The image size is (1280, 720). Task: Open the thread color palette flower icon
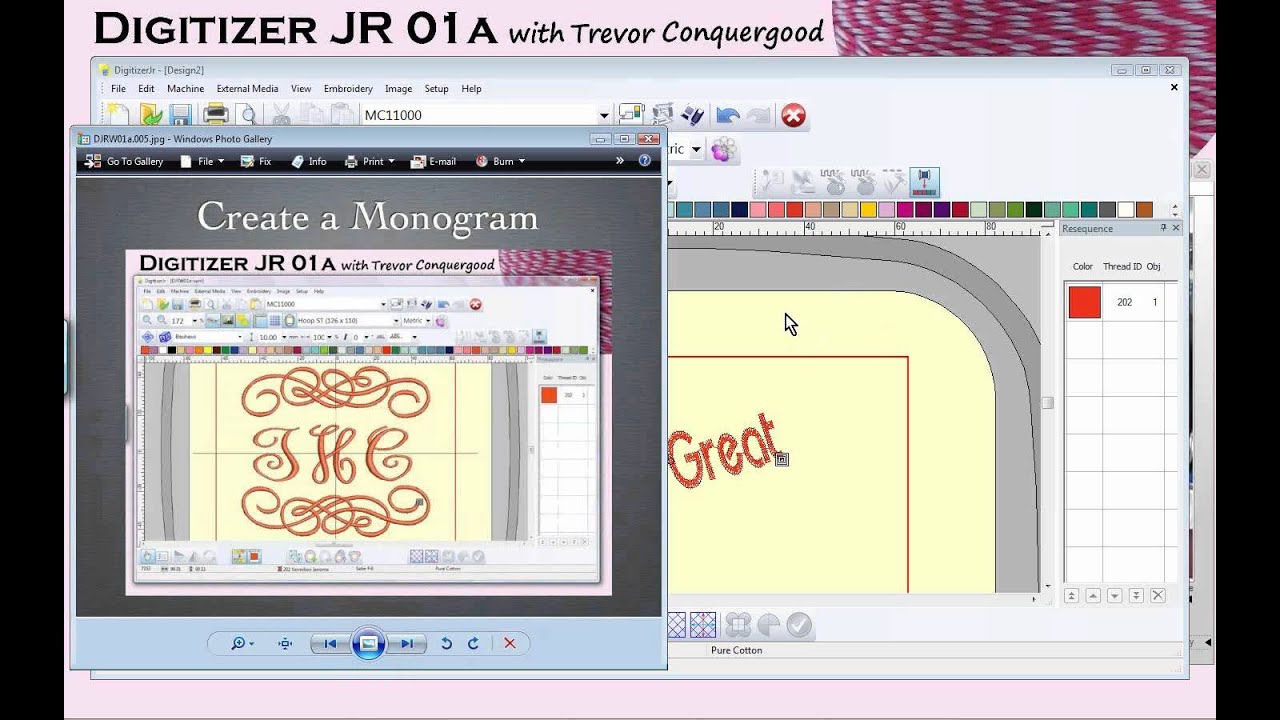pos(723,150)
